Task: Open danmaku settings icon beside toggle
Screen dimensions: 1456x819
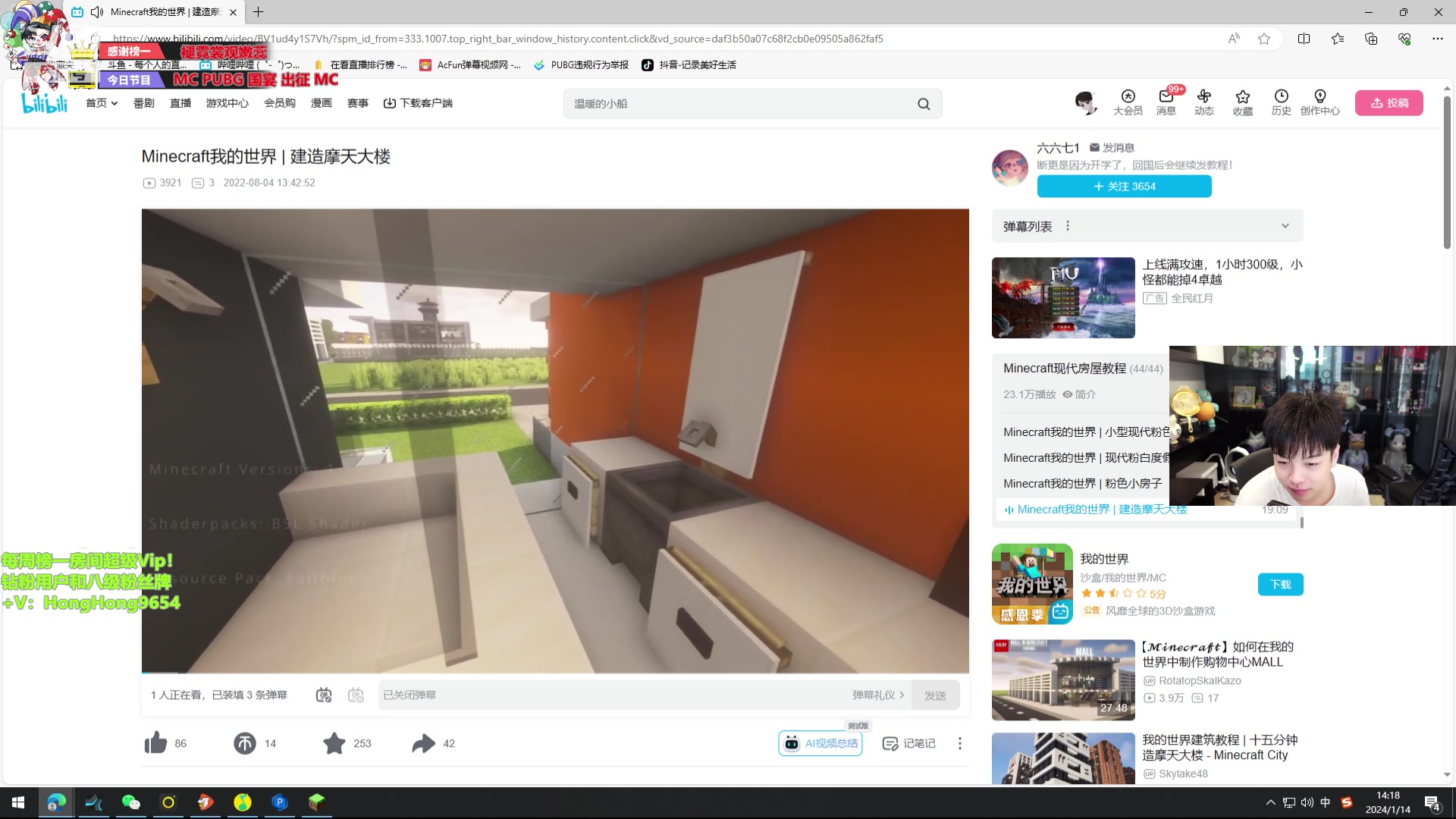Action: (356, 695)
